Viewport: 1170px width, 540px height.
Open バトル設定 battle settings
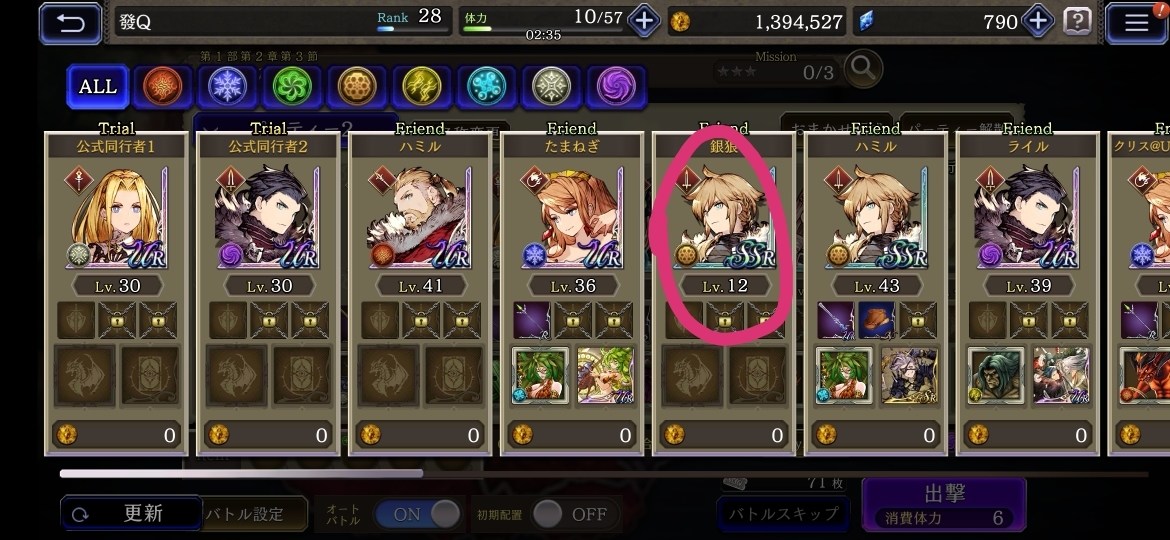pos(245,514)
